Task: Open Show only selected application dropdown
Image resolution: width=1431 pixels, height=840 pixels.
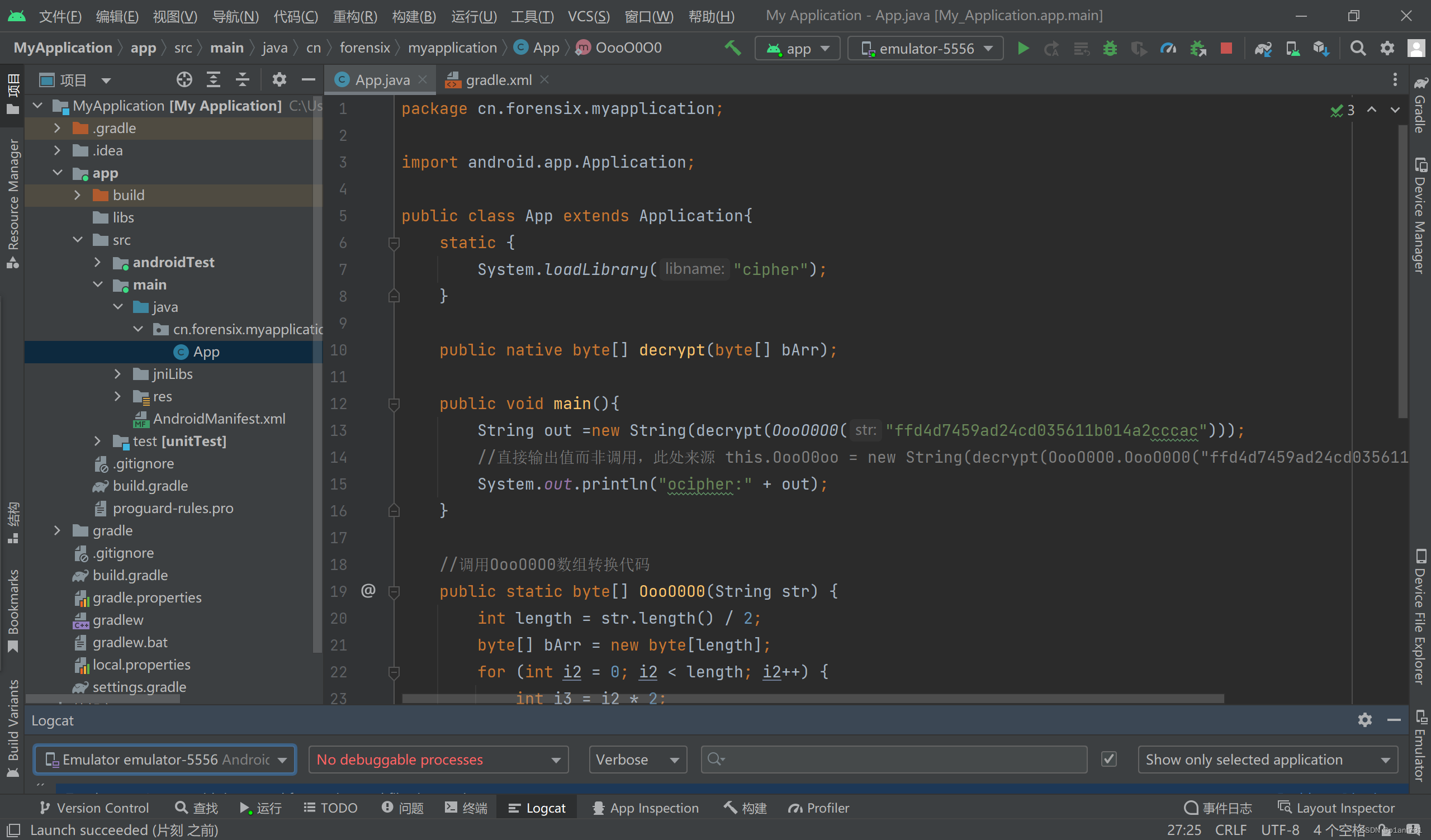Action: point(1267,760)
